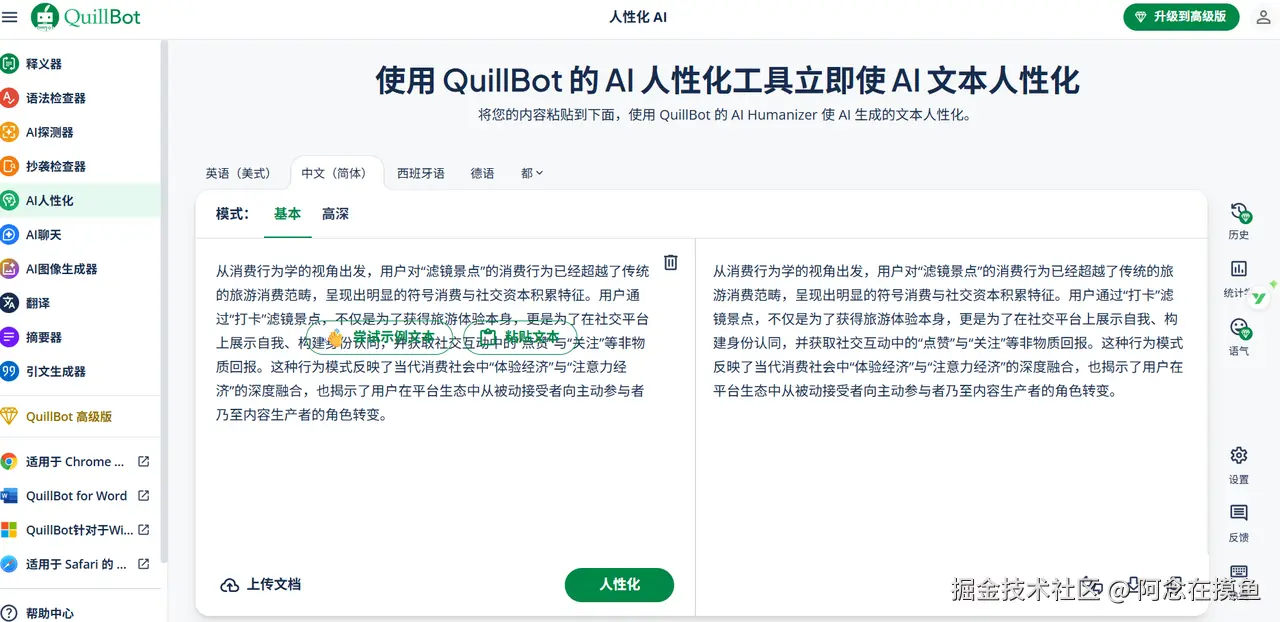Screen dimensions: 1280x622
Task: Click the 帮助中心 question mark icon
Action: point(9,613)
